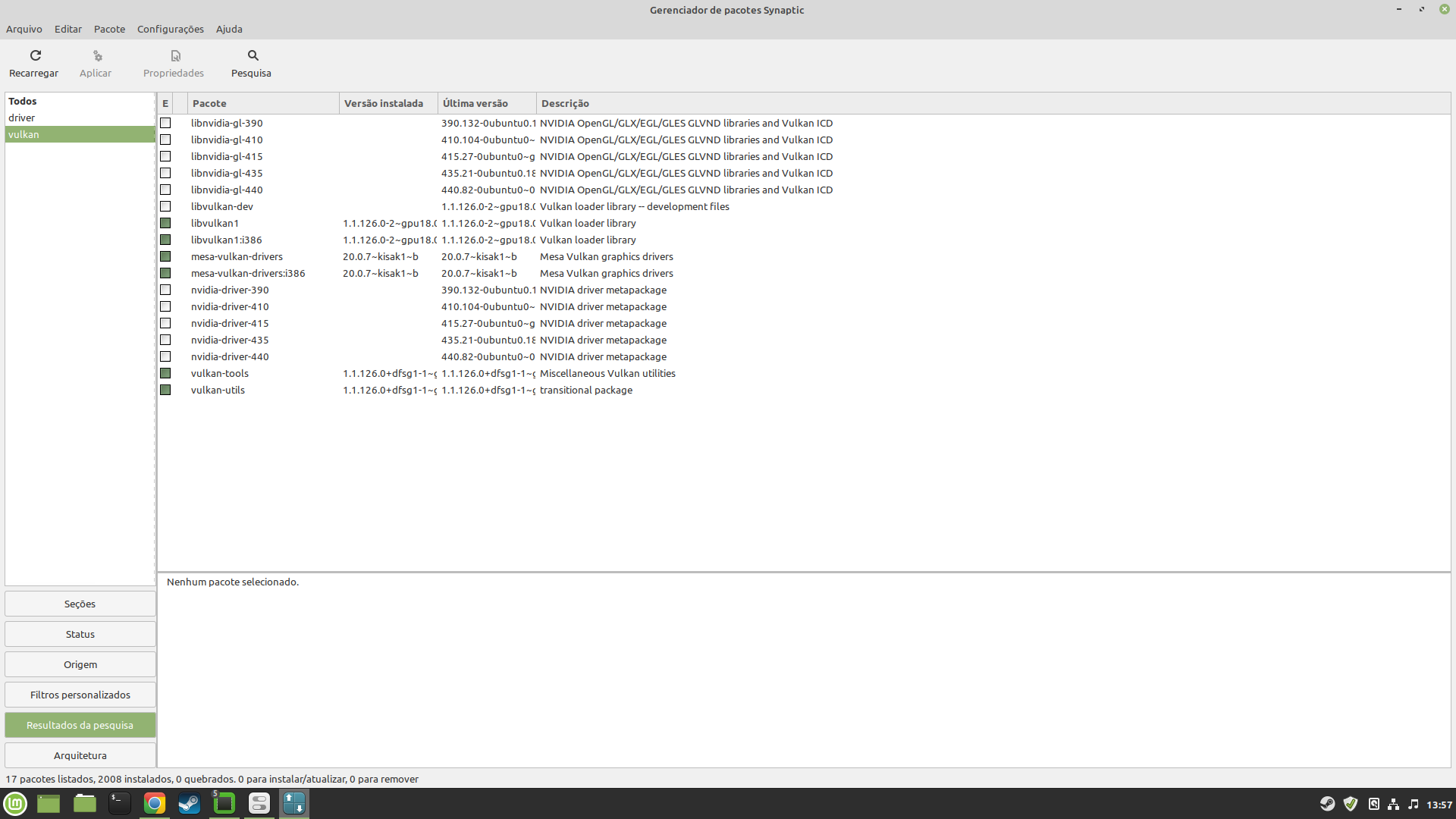Mark checkbox for libnvidia-gl-410
Image resolution: width=1456 pixels, height=819 pixels.
tap(165, 140)
